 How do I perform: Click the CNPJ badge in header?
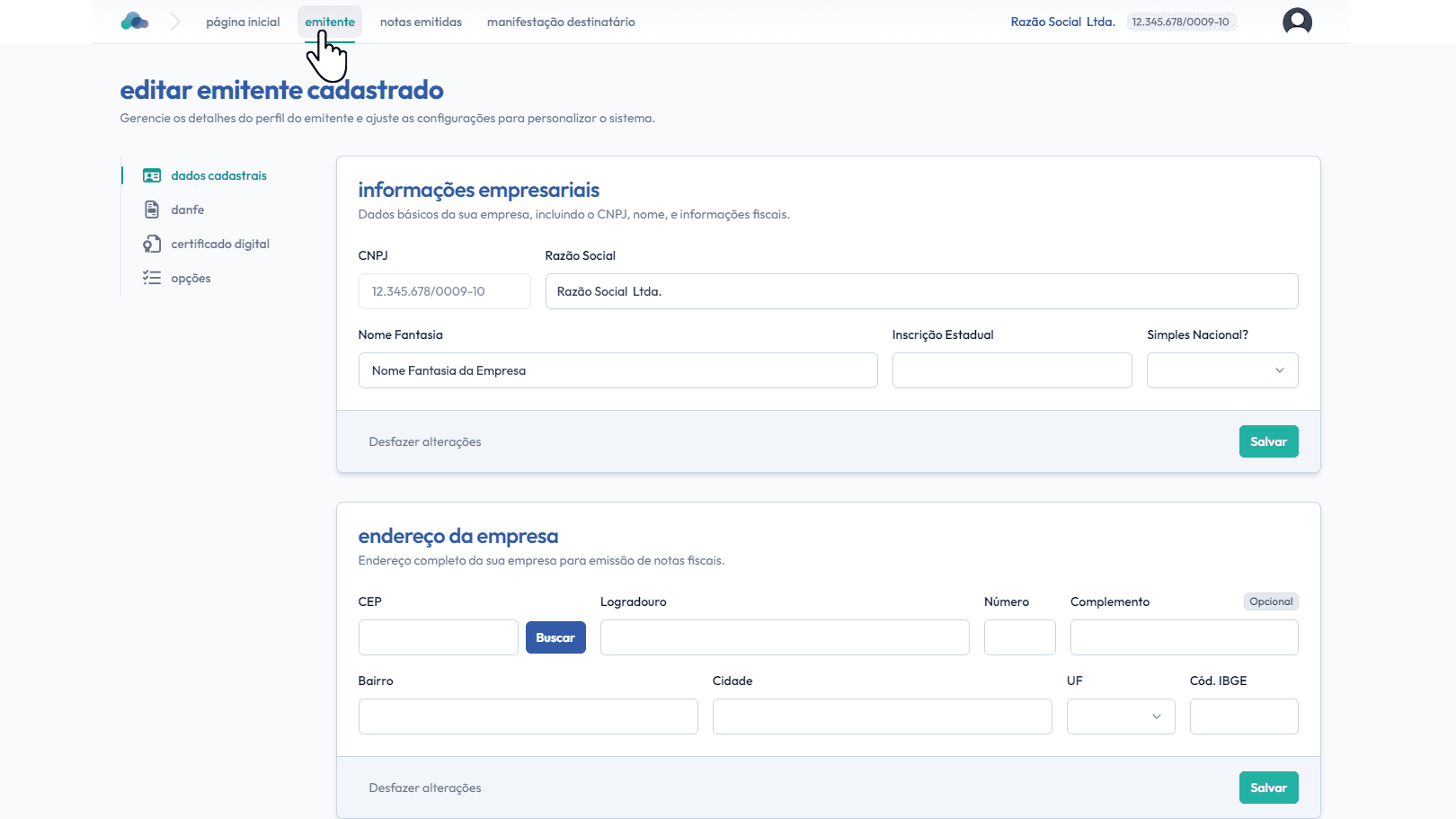coord(1180,22)
